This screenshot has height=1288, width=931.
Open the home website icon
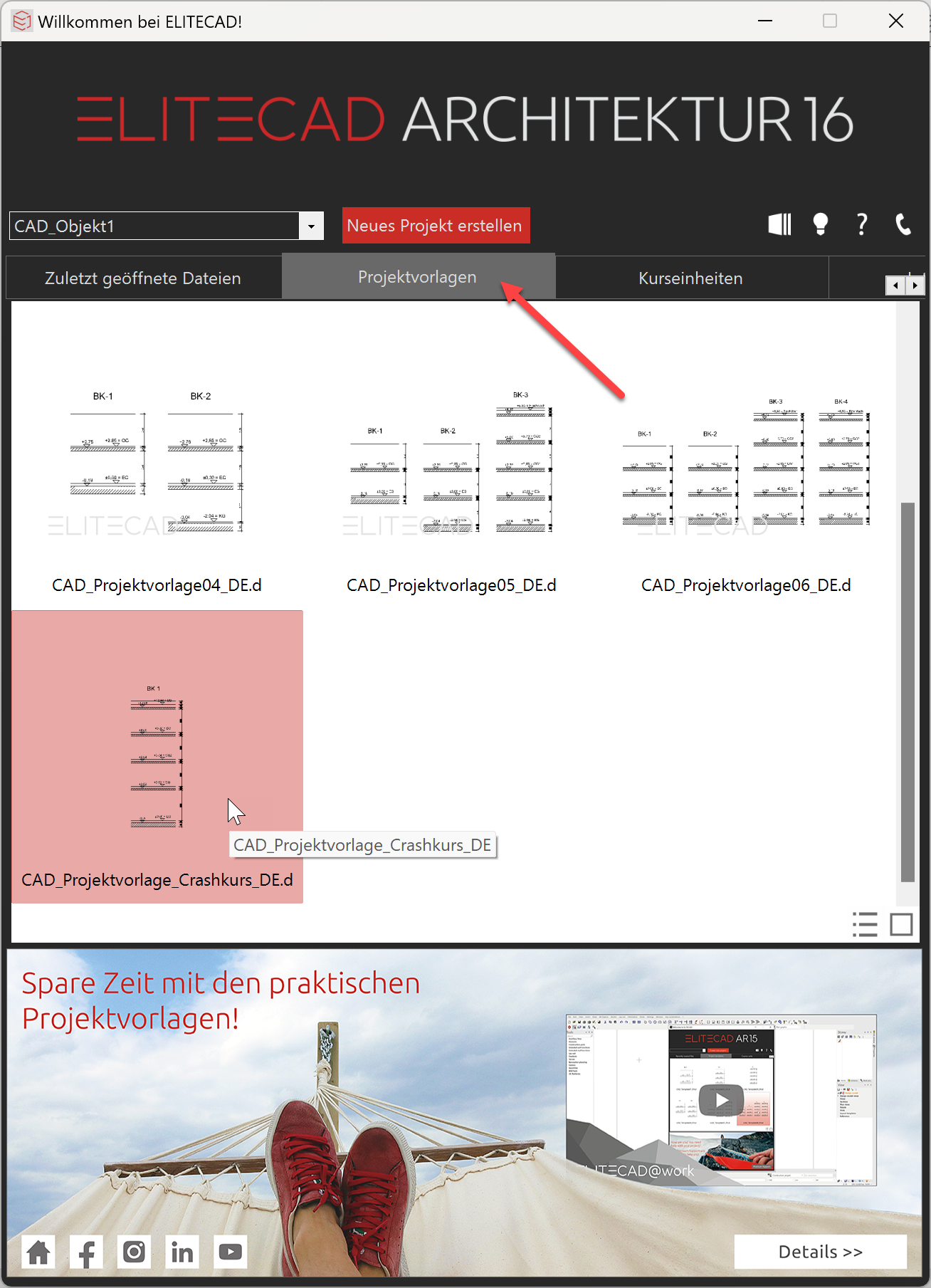pos(38,1252)
